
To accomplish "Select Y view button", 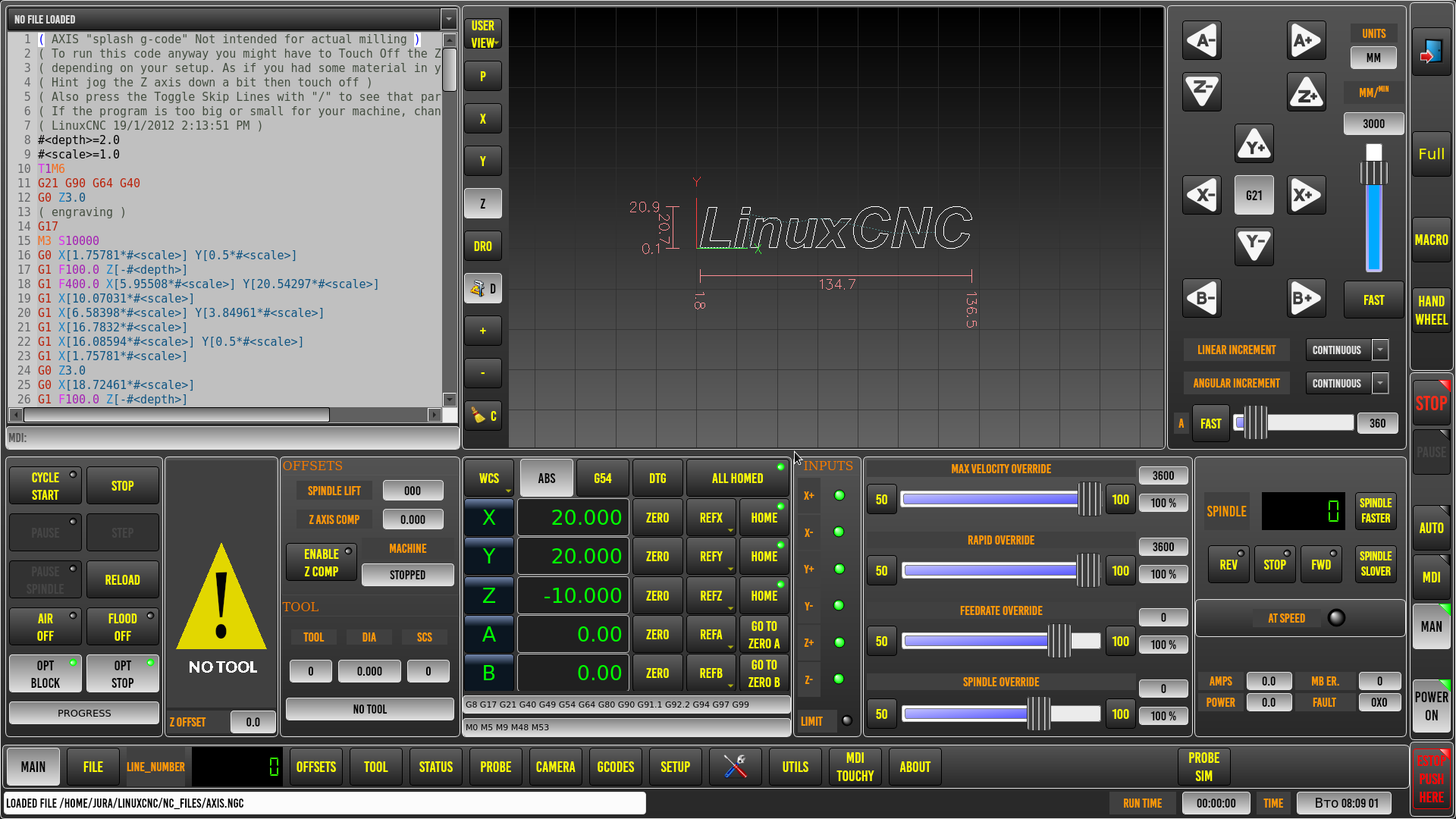I will tap(483, 162).
